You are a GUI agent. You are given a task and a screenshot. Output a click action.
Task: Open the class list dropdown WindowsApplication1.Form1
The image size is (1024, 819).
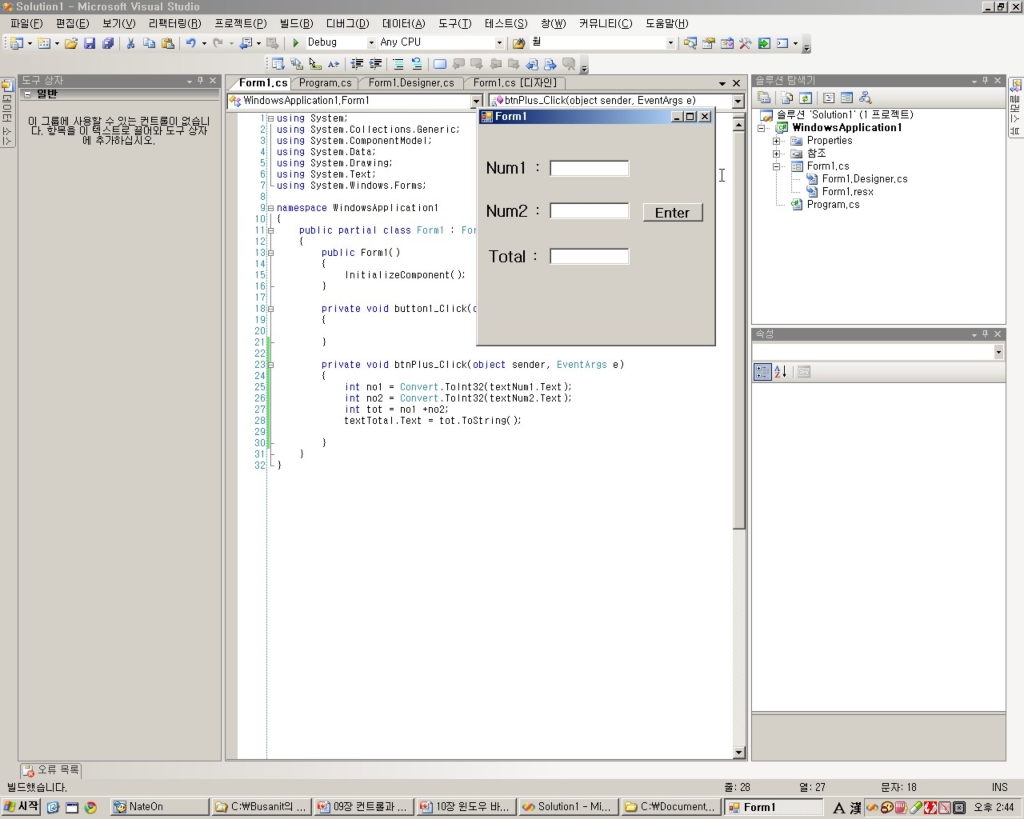pos(476,101)
